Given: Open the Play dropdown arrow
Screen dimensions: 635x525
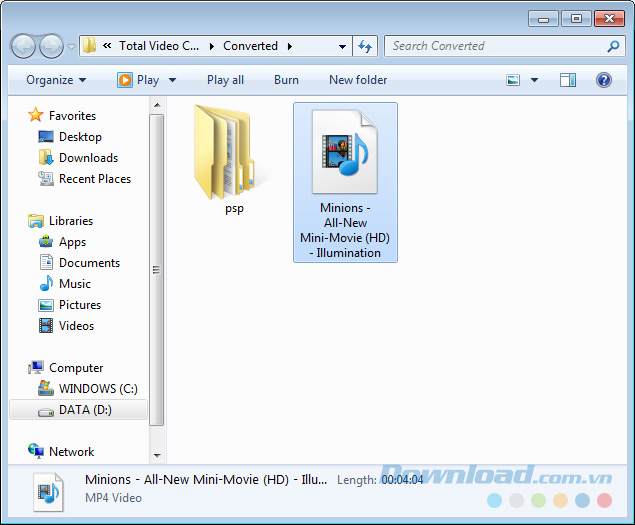Looking at the screenshot, I should [x=172, y=80].
